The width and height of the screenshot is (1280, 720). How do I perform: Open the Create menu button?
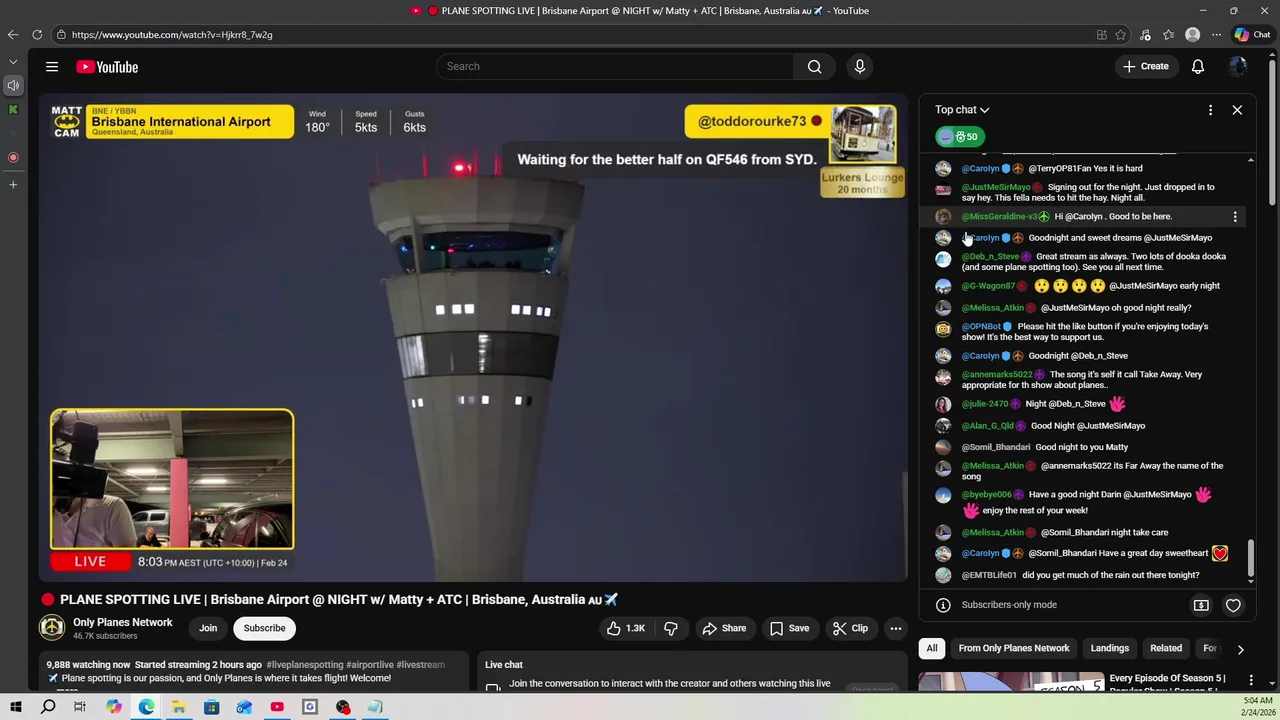pos(1145,67)
